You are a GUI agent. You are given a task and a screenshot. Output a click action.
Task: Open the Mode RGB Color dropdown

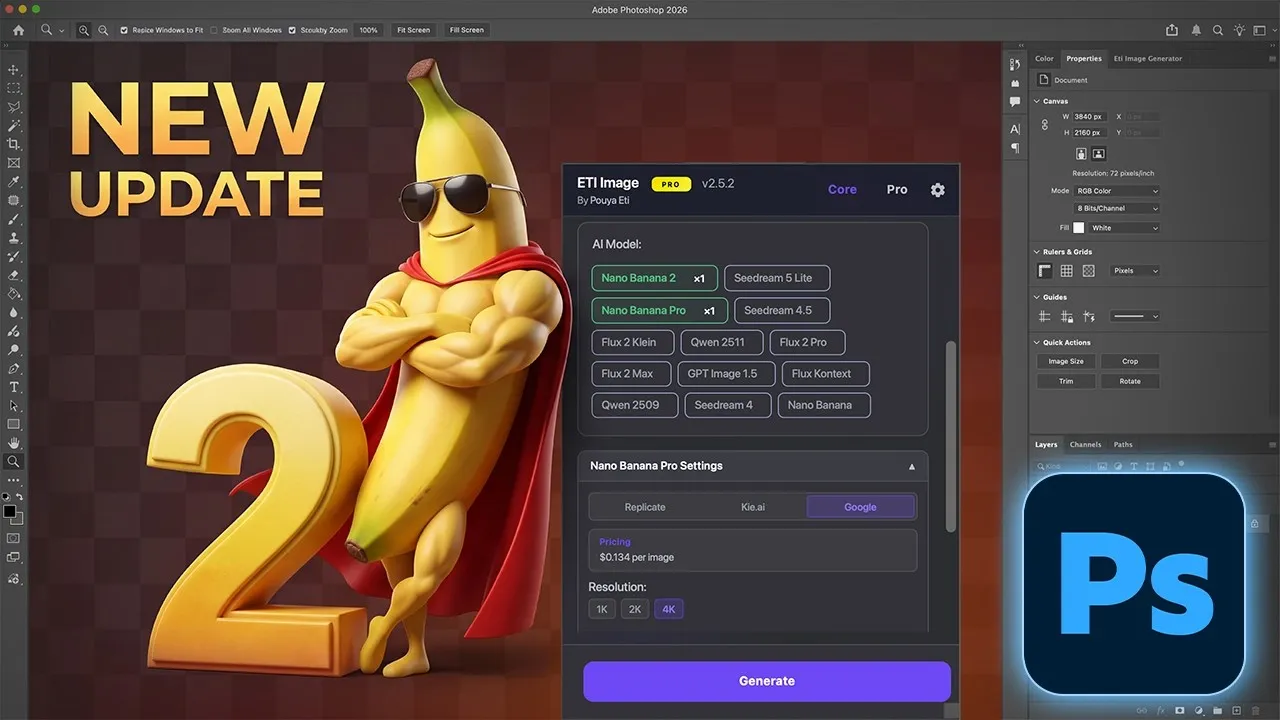pyautogui.click(x=1117, y=190)
